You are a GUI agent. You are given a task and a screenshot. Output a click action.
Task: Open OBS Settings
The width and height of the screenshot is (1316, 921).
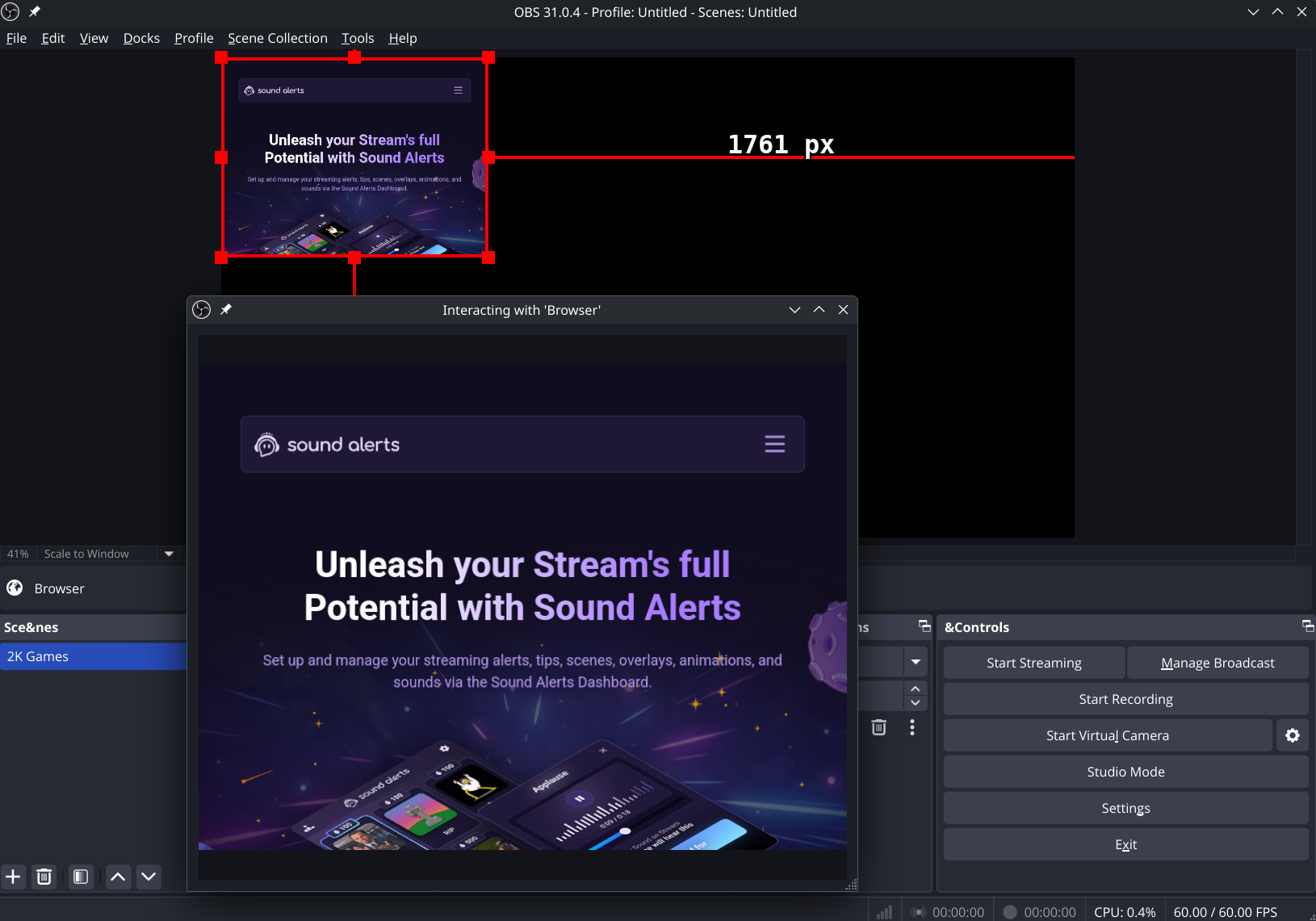tap(1126, 808)
